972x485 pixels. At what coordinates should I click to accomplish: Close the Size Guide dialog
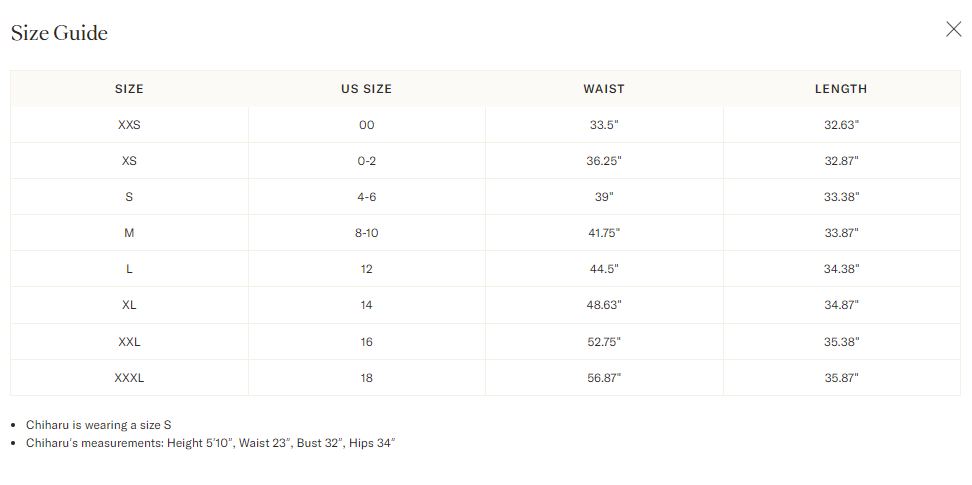953,29
